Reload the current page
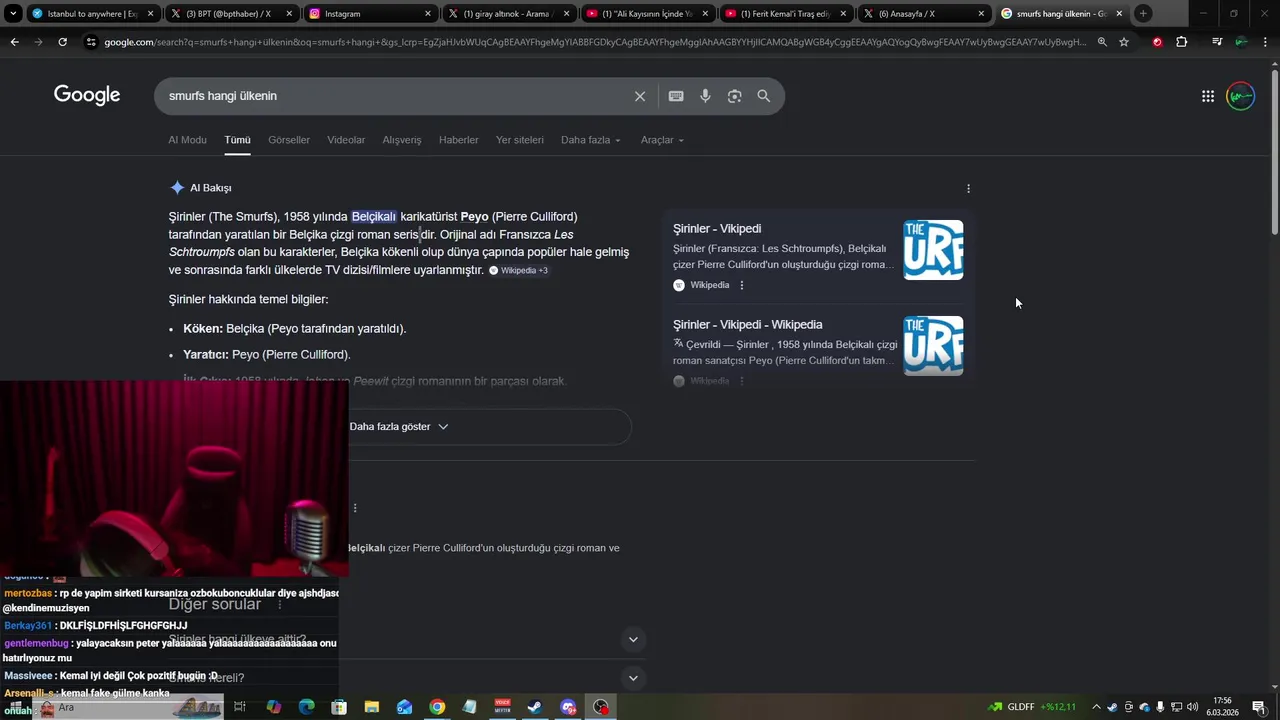This screenshot has height=720, width=1280. coord(62,42)
